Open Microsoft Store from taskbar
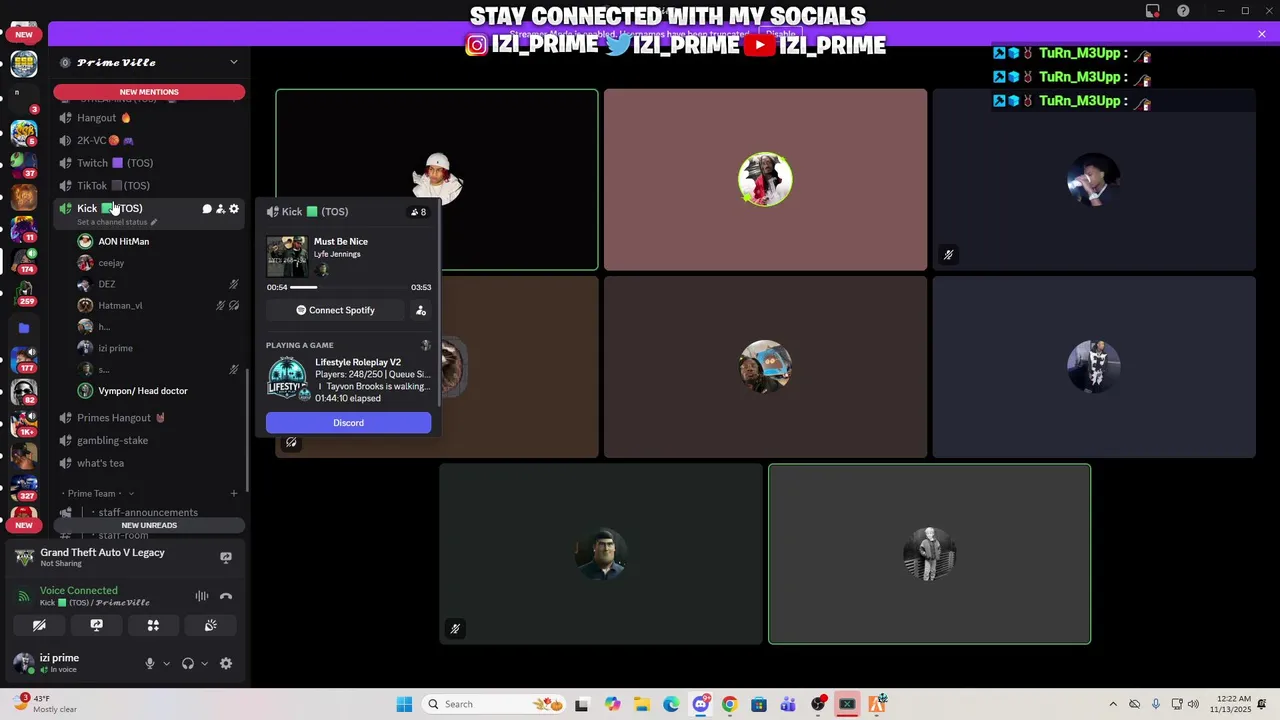This screenshot has width=1280, height=720. pos(759,704)
